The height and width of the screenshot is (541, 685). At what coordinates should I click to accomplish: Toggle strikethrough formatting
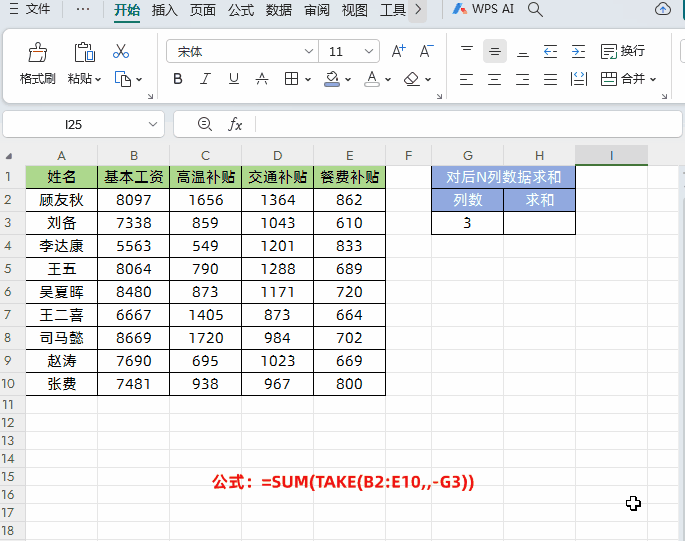click(x=262, y=79)
